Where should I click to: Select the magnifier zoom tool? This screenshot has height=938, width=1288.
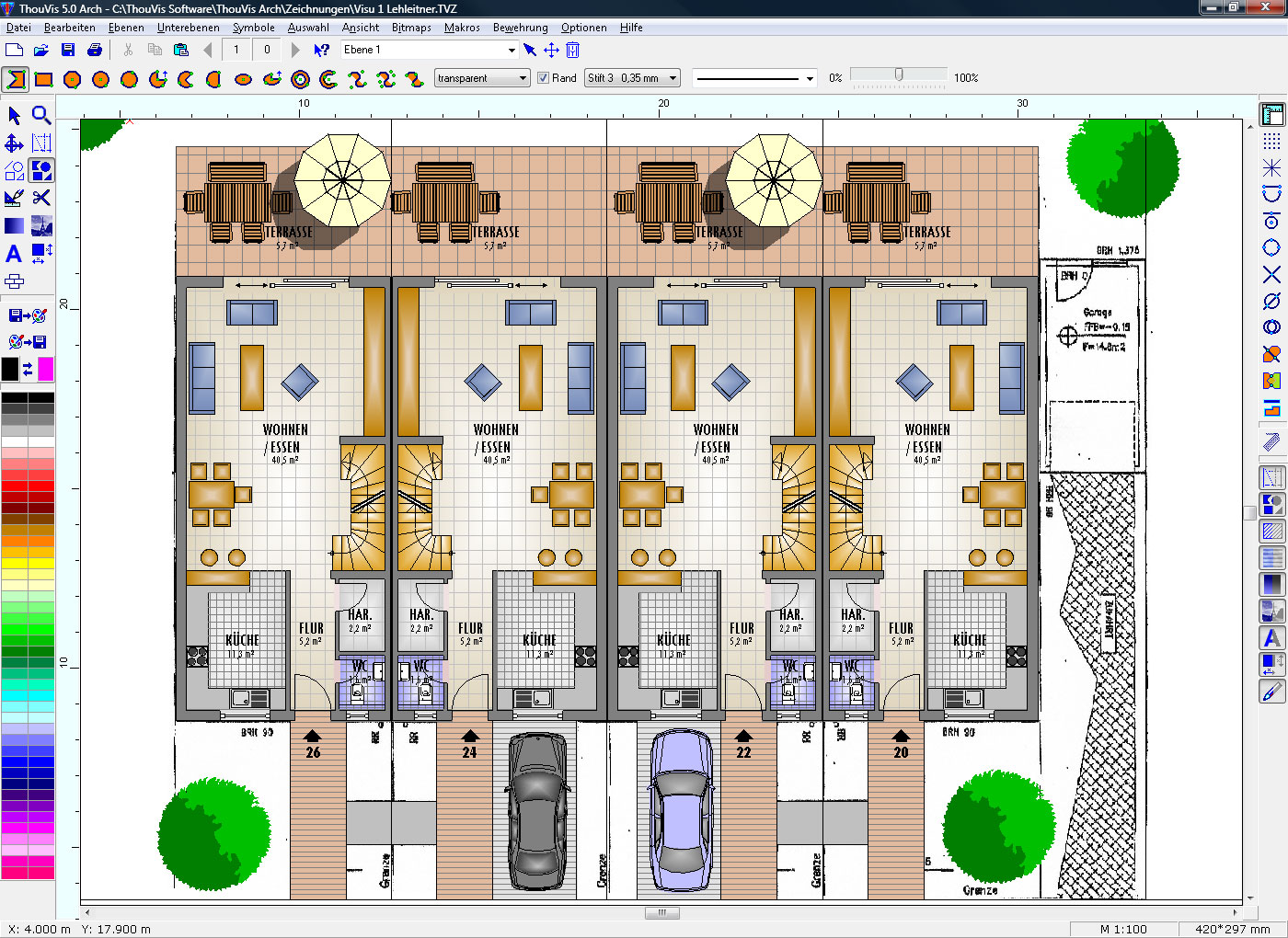[41, 115]
